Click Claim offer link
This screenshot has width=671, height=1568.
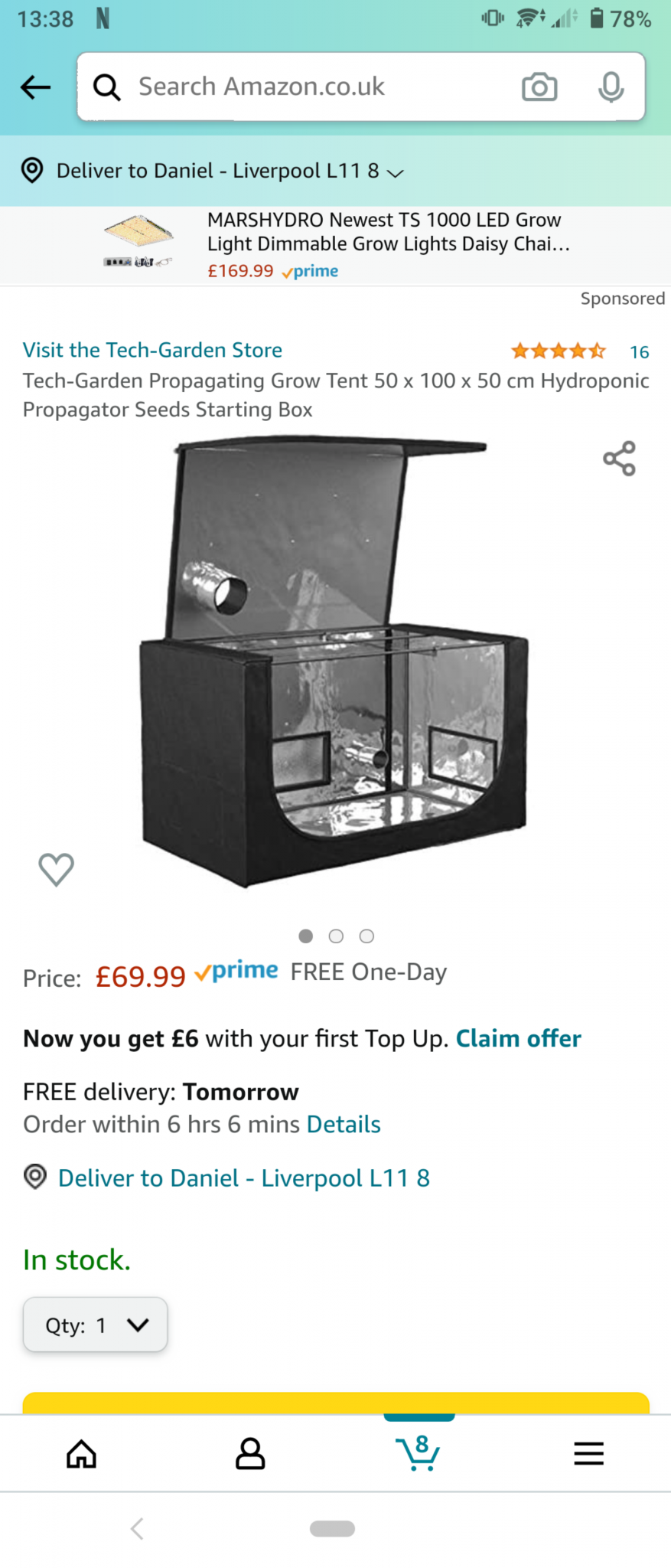(x=518, y=1038)
